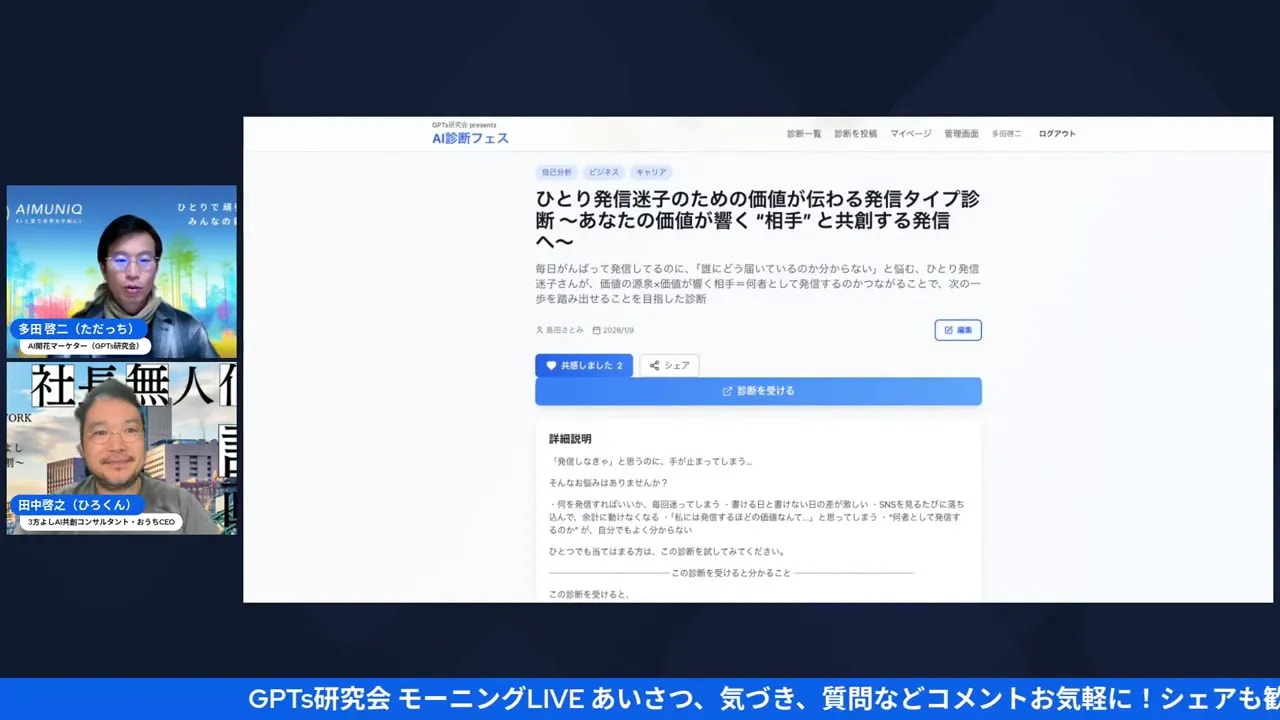Click the username 多田啓二 in the navbar
This screenshot has width=1280, height=720.
click(1006, 133)
